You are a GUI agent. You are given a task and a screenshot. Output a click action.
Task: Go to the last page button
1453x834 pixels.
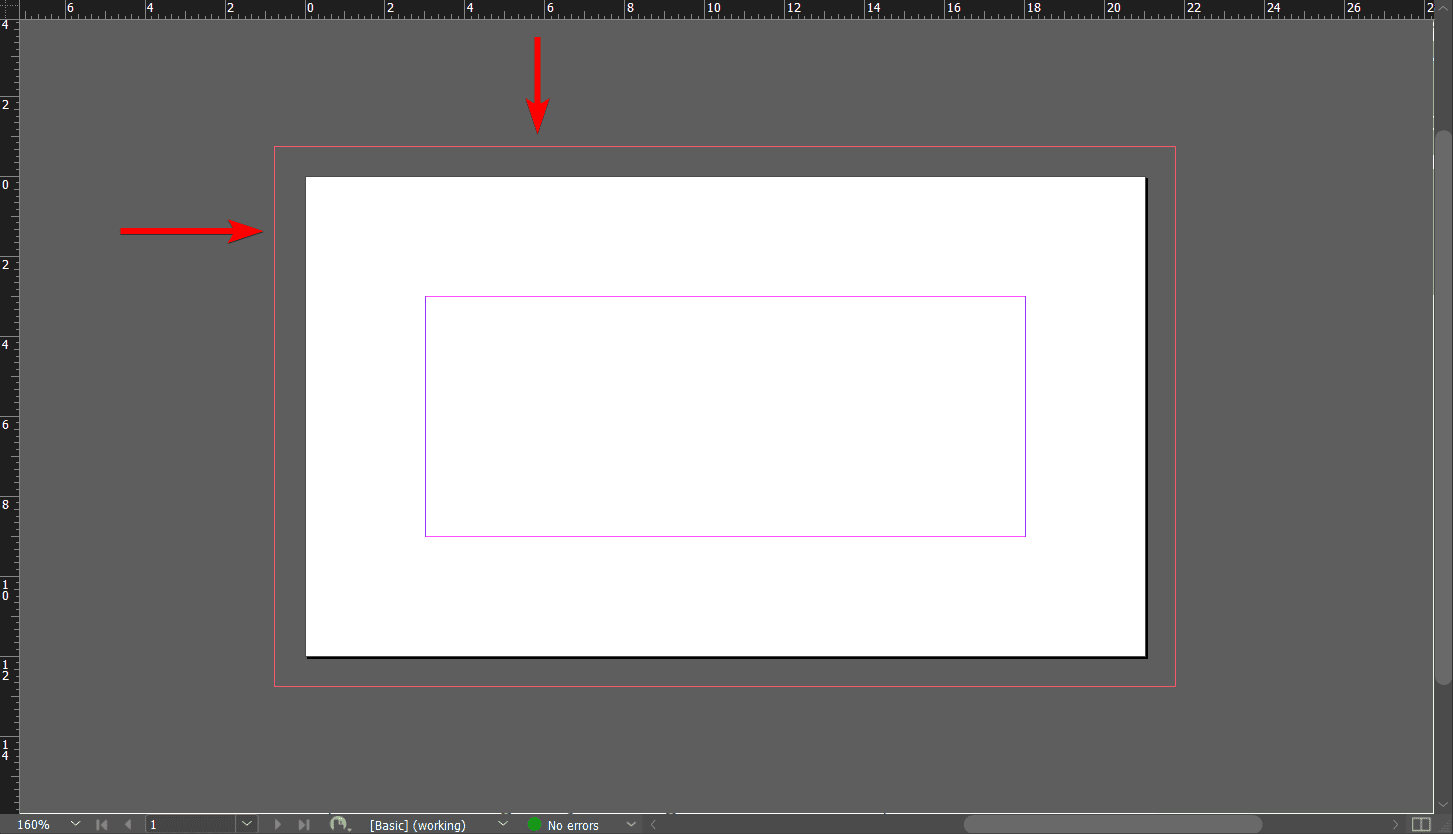coord(304,825)
